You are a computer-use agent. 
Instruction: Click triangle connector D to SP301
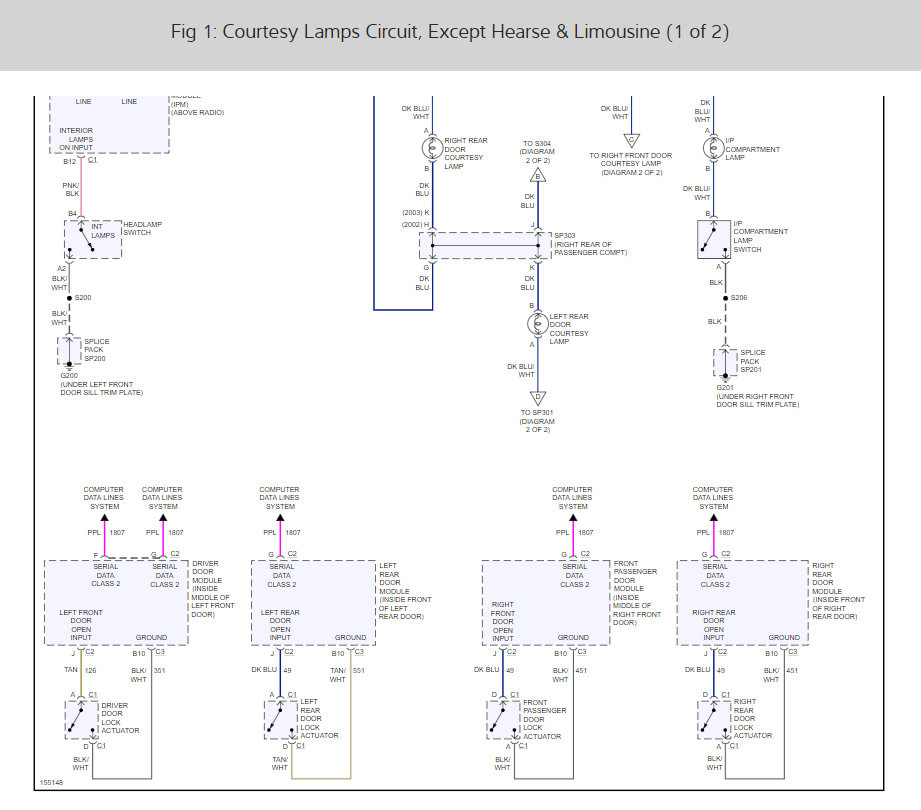pyautogui.click(x=537, y=398)
